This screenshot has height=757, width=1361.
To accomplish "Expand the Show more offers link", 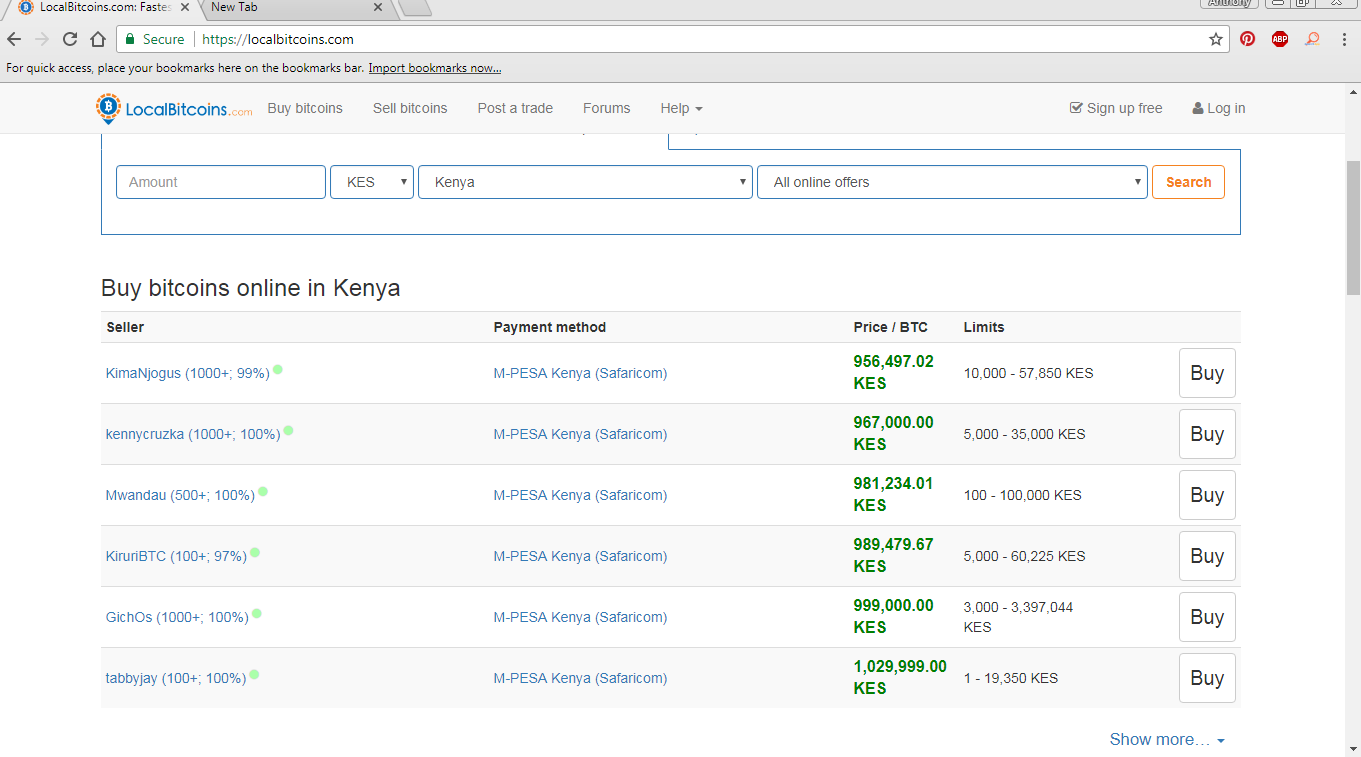I will coord(1167,740).
